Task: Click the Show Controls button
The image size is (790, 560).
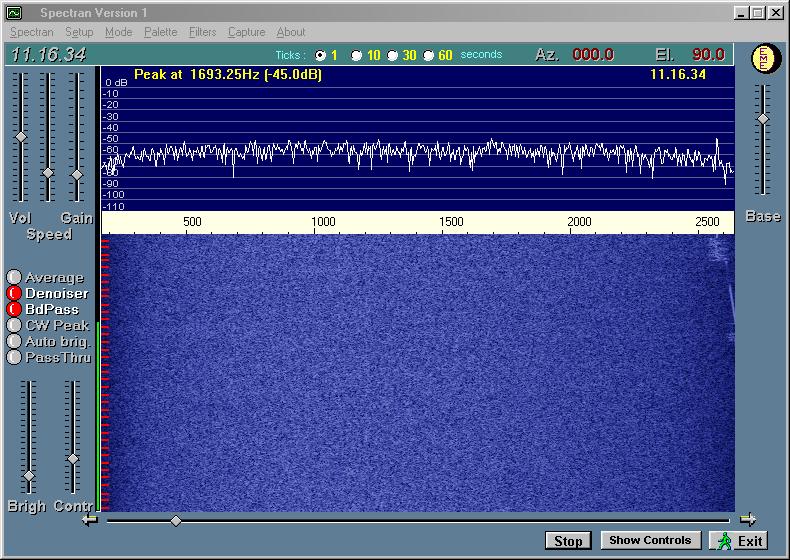Action: 650,540
